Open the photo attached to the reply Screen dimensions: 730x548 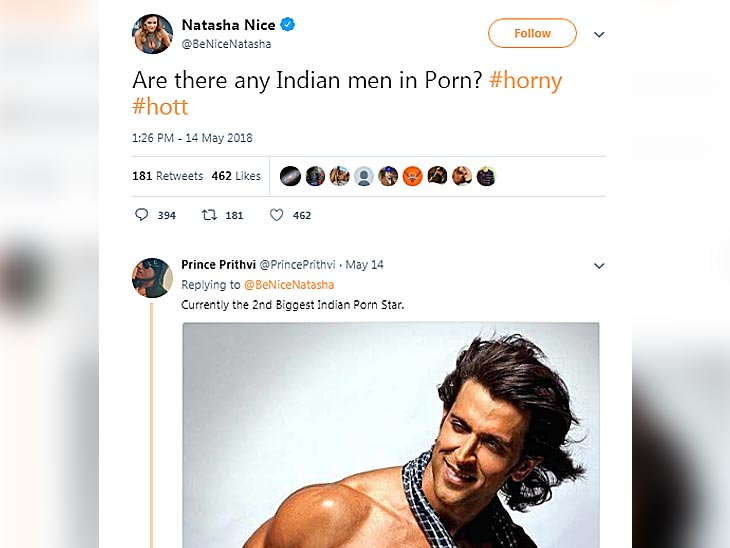click(x=390, y=435)
